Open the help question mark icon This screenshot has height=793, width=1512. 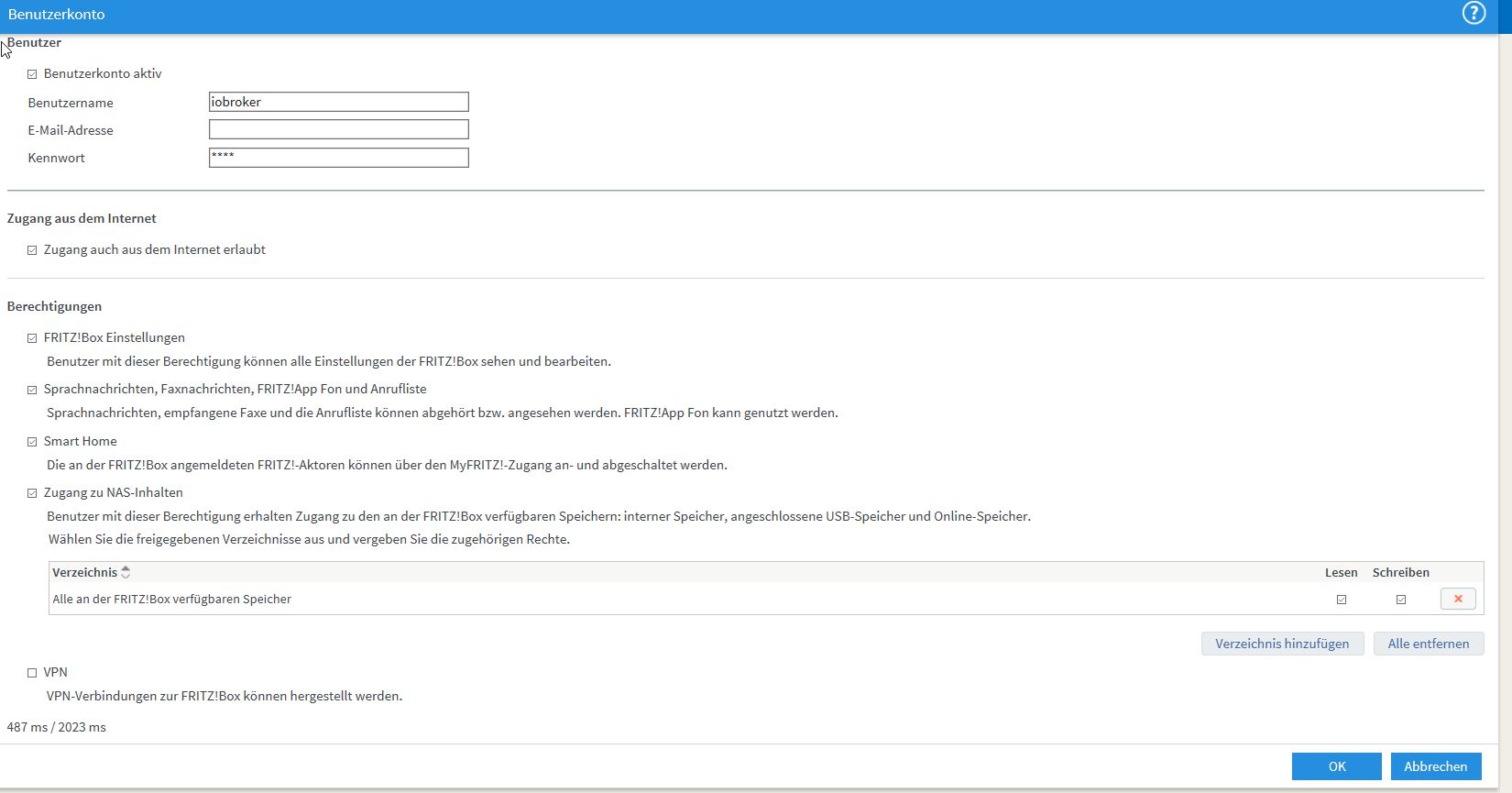(1474, 13)
